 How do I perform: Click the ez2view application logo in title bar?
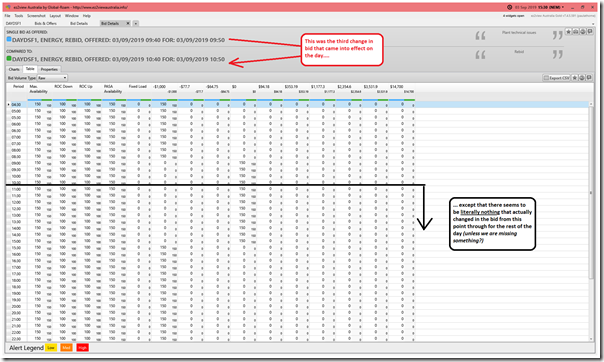coord(8,7)
